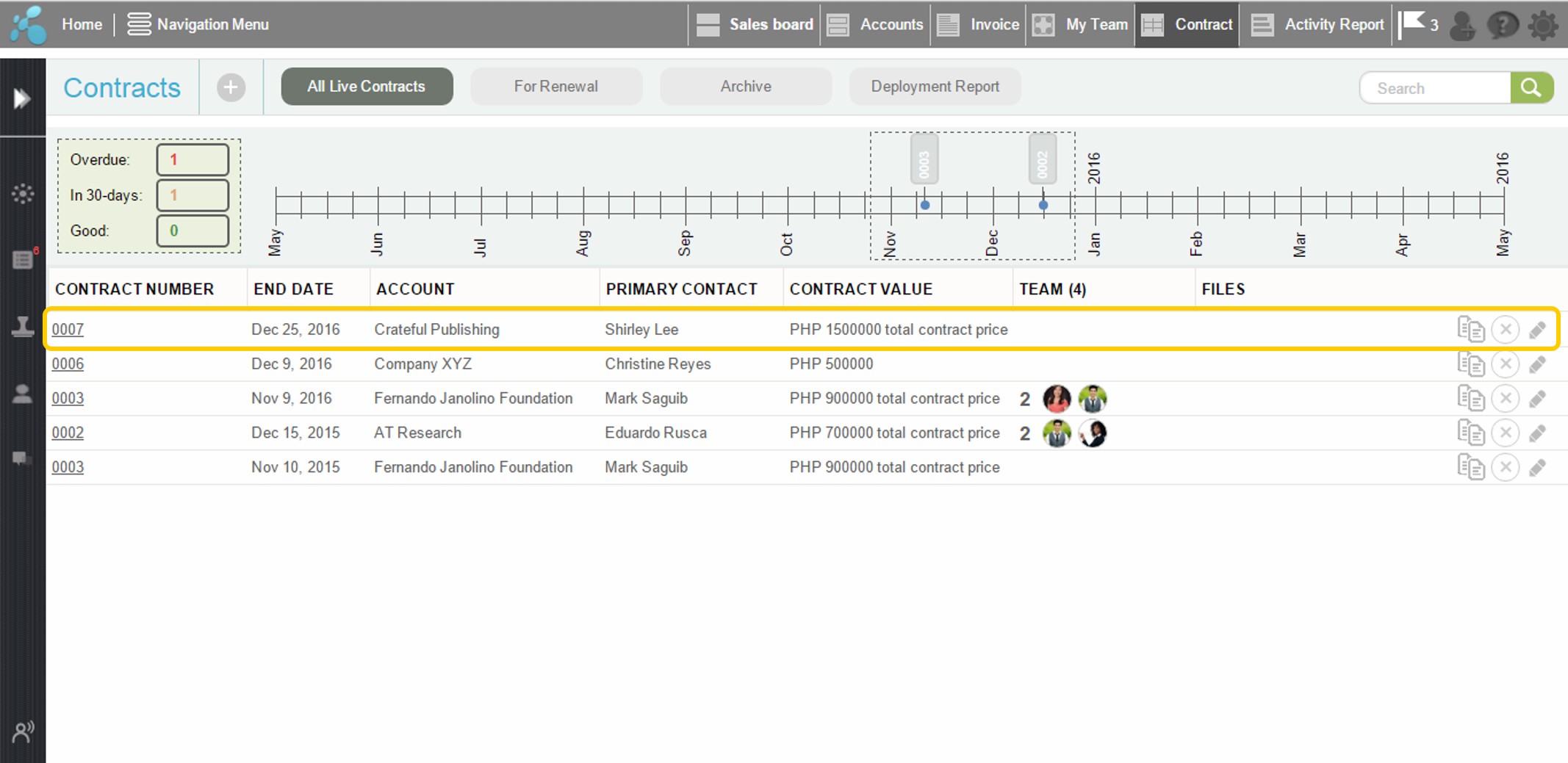Go to Home in top bar
The height and width of the screenshot is (763, 1568).
[x=82, y=24]
